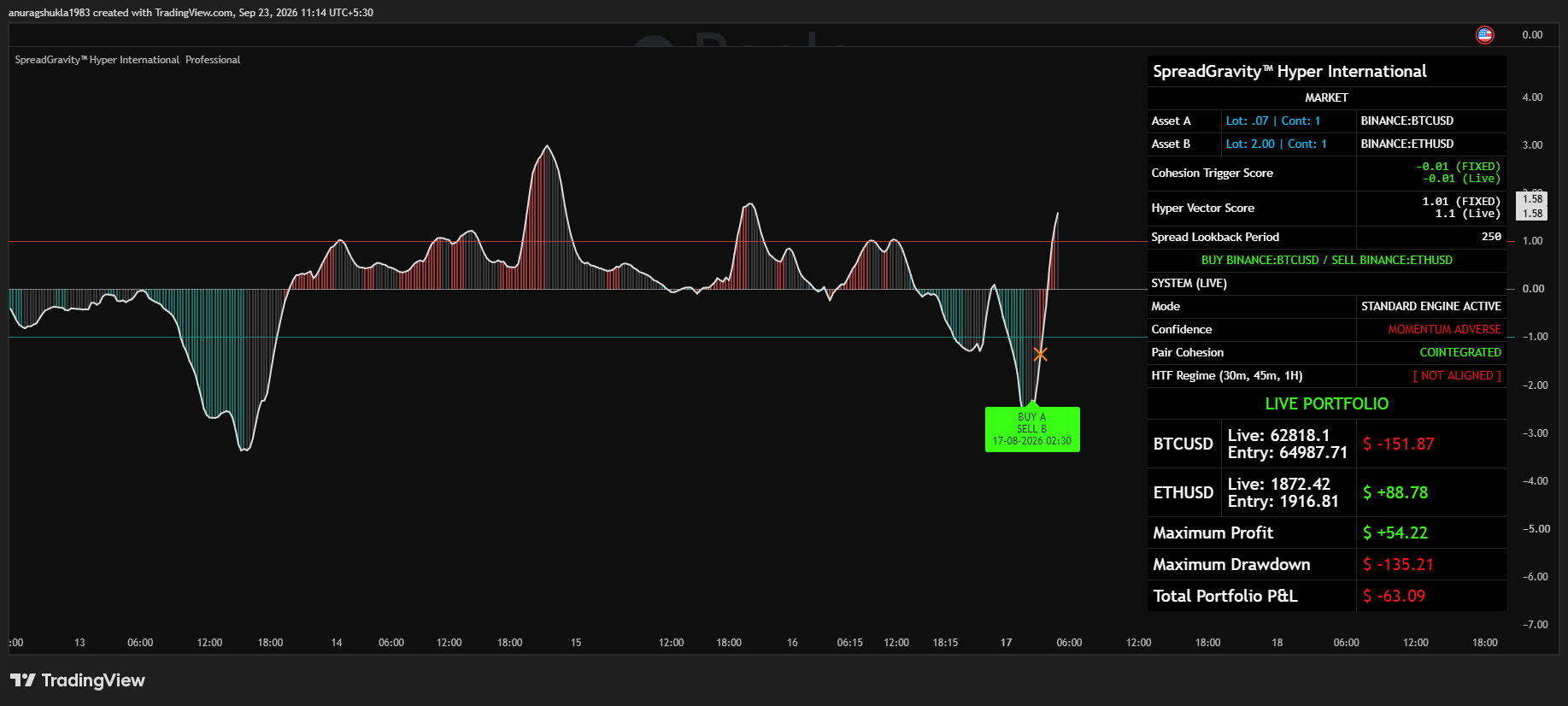Click the Asset B label

point(1171,144)
